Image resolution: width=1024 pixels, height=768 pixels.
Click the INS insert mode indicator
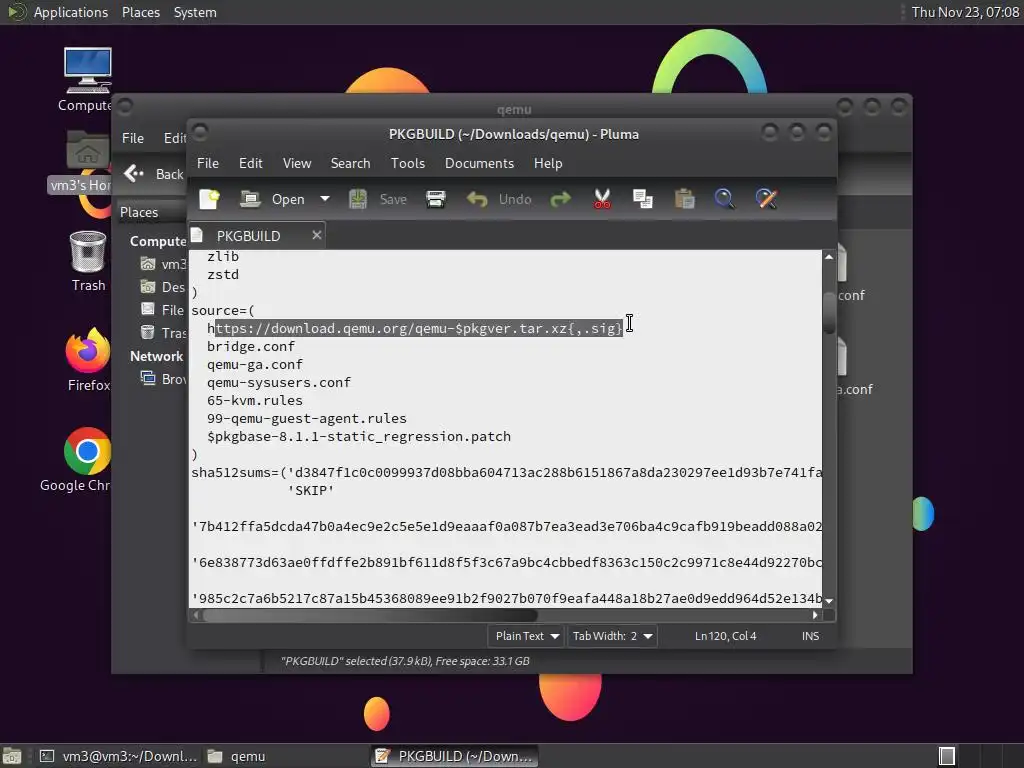pos(810,636)
